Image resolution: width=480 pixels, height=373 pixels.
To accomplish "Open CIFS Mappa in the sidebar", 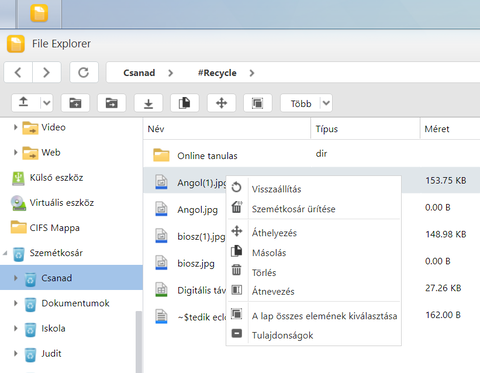I will [54, 228].
